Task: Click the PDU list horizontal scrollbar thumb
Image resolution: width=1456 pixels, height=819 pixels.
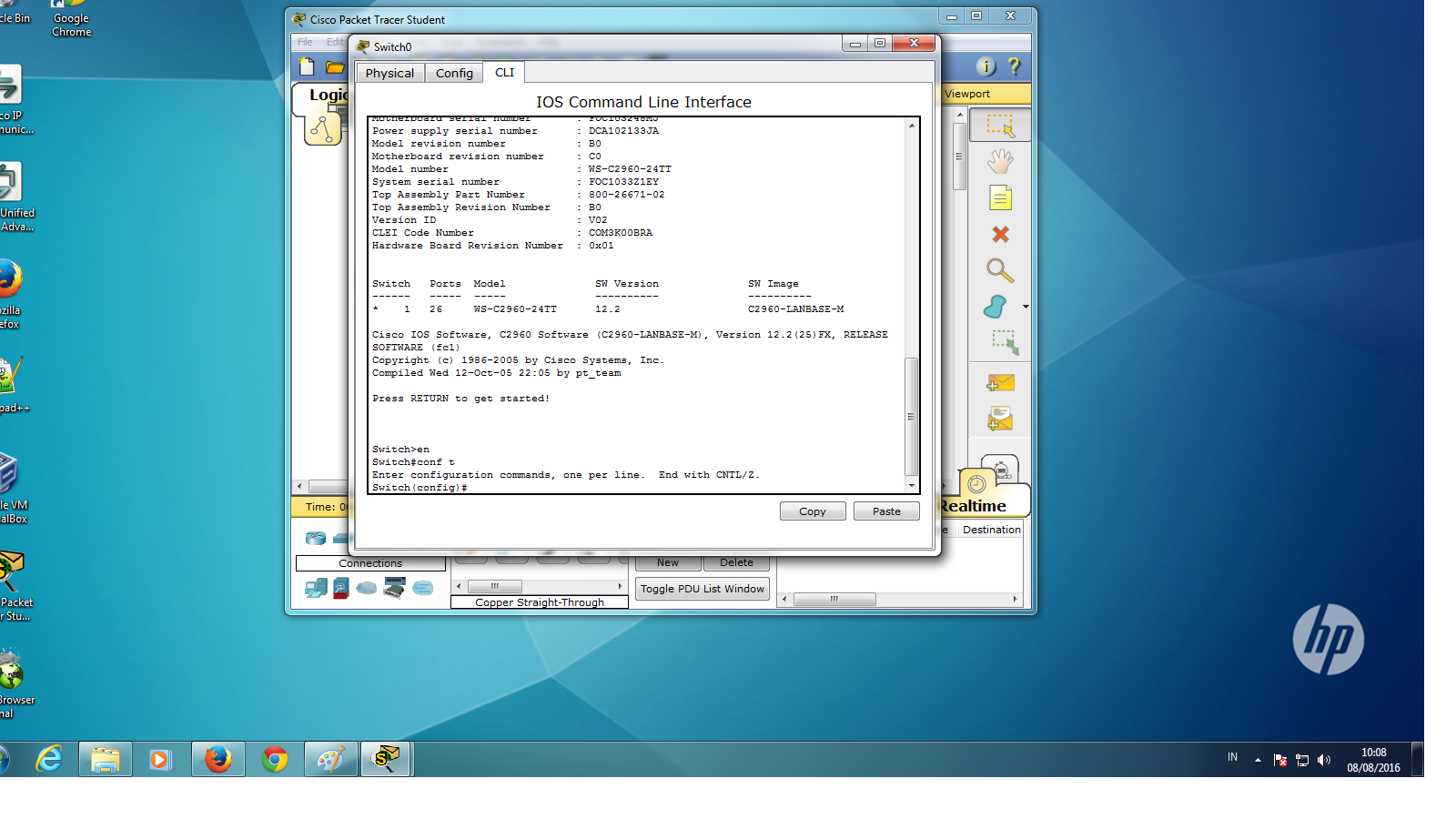Action: click(x=834, y=599)
